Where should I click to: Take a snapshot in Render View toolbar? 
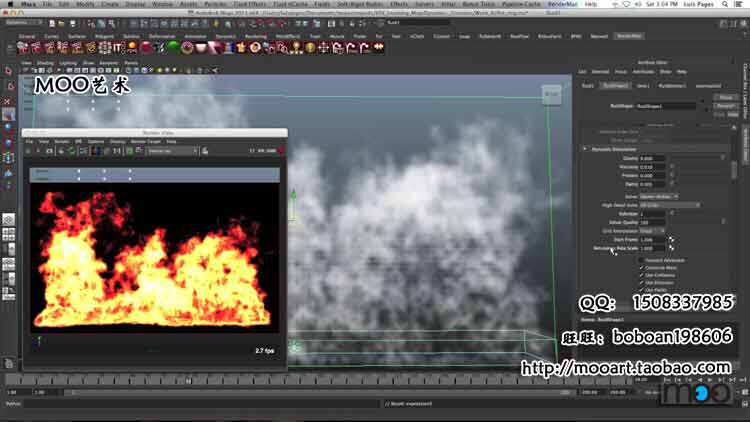(x=49, y=151)
